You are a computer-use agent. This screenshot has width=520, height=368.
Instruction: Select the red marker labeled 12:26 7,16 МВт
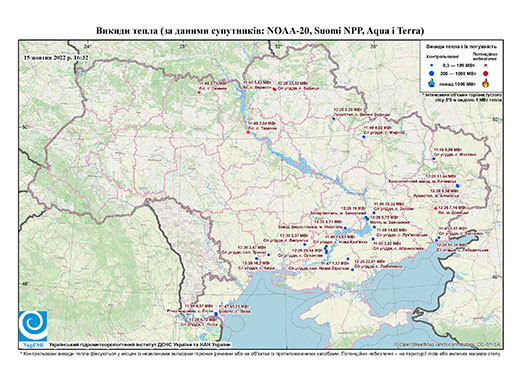pos(435,208)
